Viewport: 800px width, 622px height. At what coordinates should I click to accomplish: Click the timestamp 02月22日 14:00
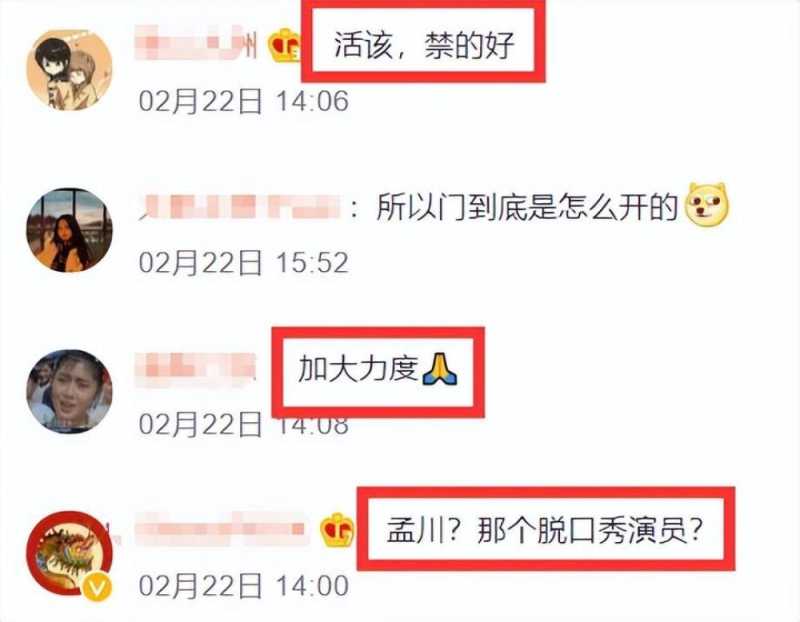(x=244, y=585)
